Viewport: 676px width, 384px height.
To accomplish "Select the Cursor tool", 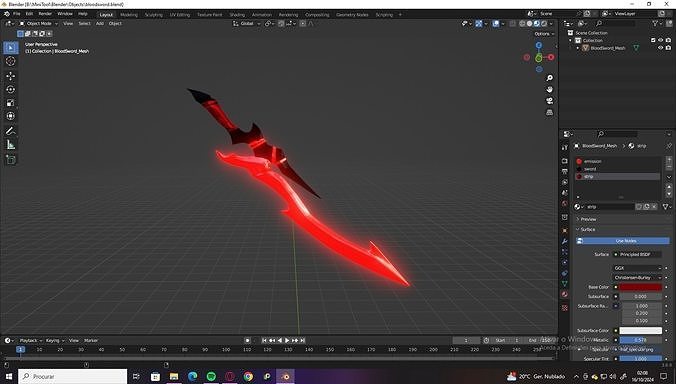I will [x=11, y=61].
